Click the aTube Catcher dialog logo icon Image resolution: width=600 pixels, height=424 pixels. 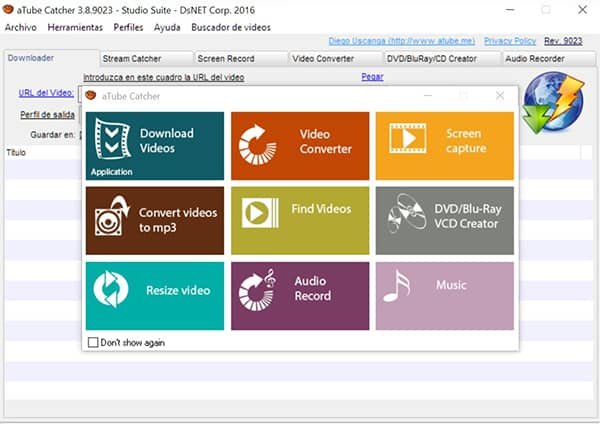pyautogui.click(x=91, y=95)
